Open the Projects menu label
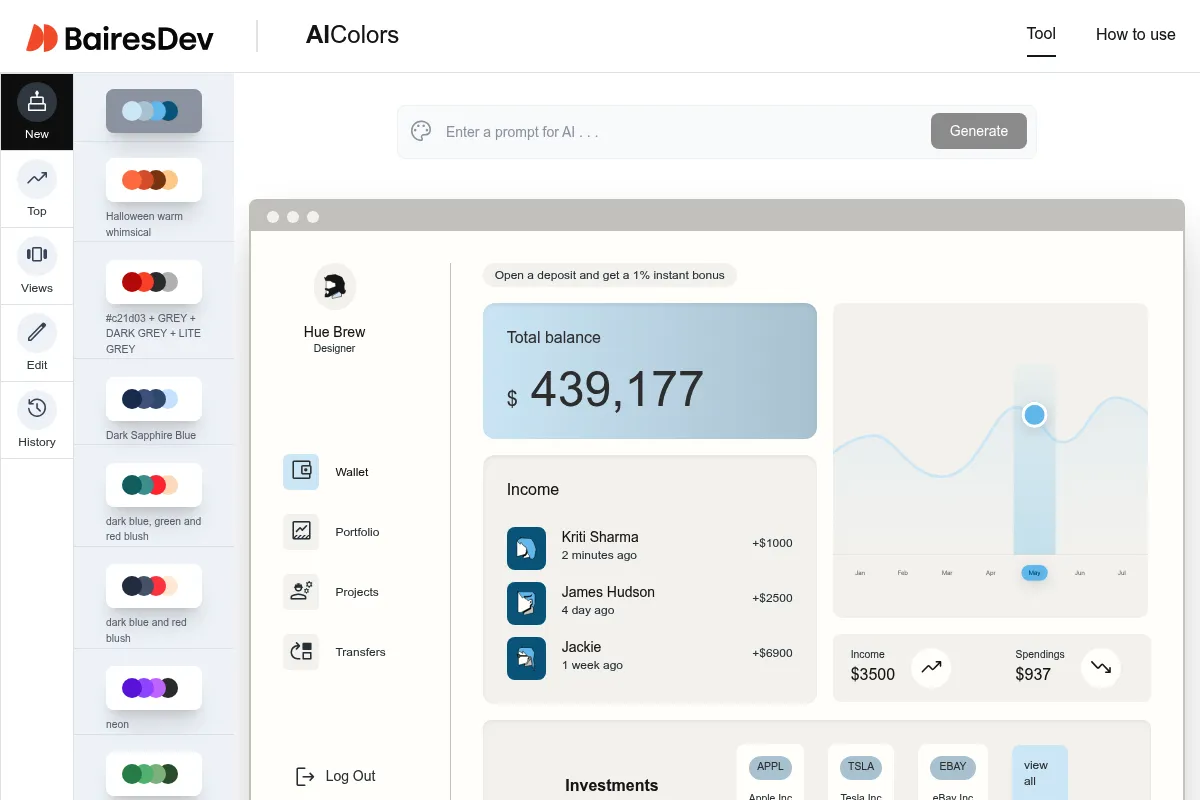 click(357, 592)
